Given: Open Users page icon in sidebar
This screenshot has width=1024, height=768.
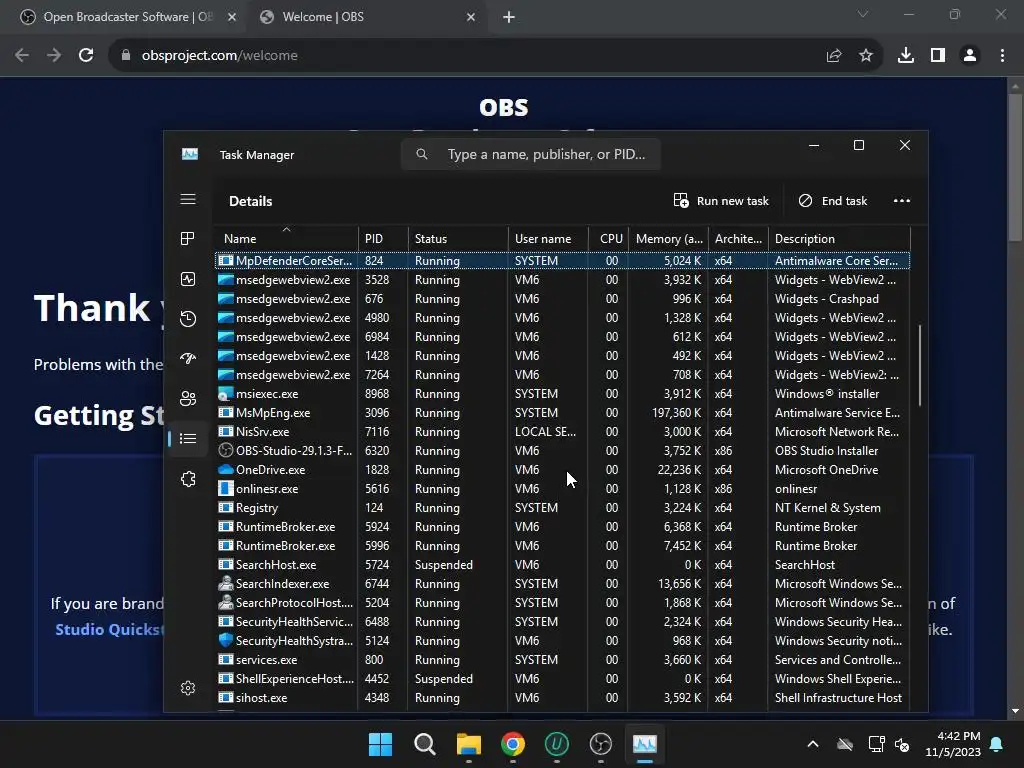Looking at the screenshot, I should coord(188,398).
